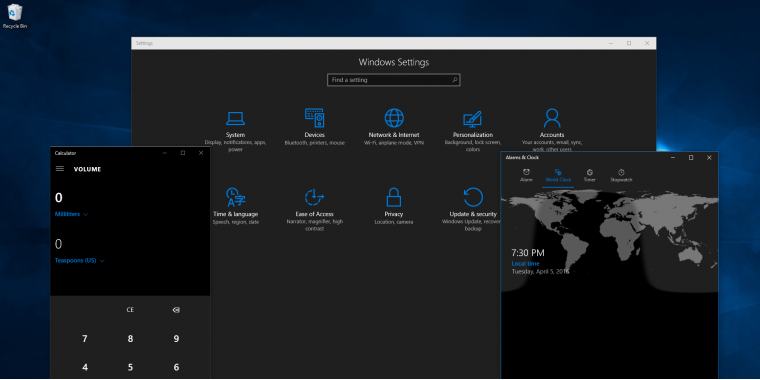Click "Wi-Fi, airplane mode, VPN" description
760x380 pixels.
tap(394, 143)
